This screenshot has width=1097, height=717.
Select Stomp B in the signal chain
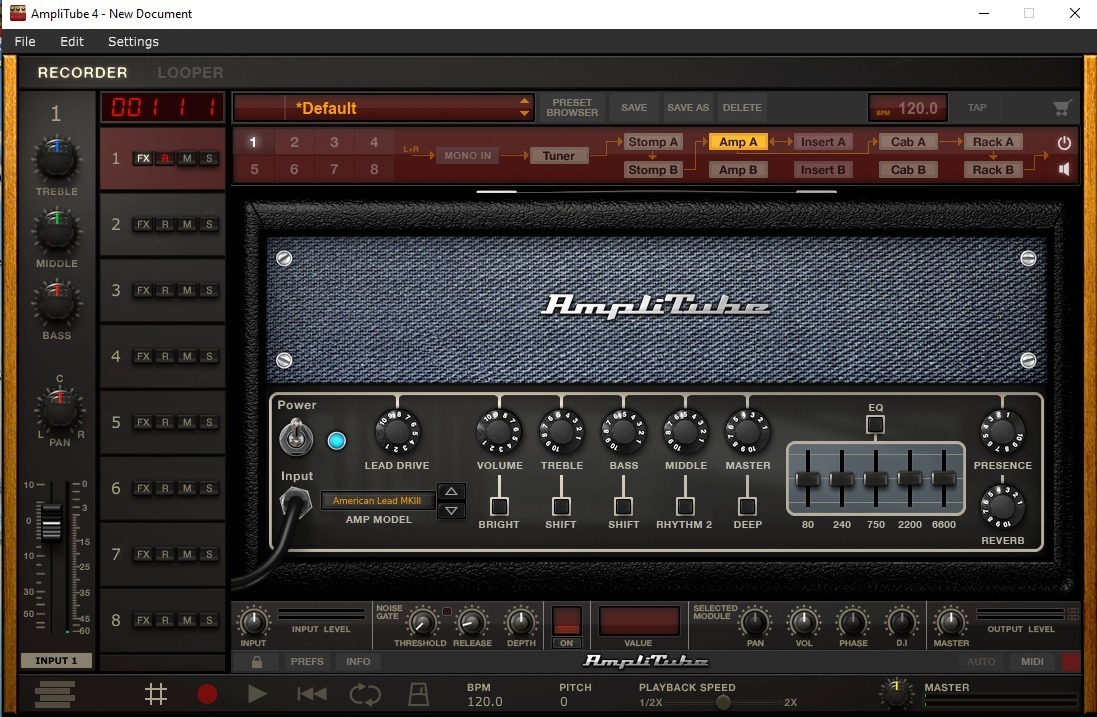653,170
